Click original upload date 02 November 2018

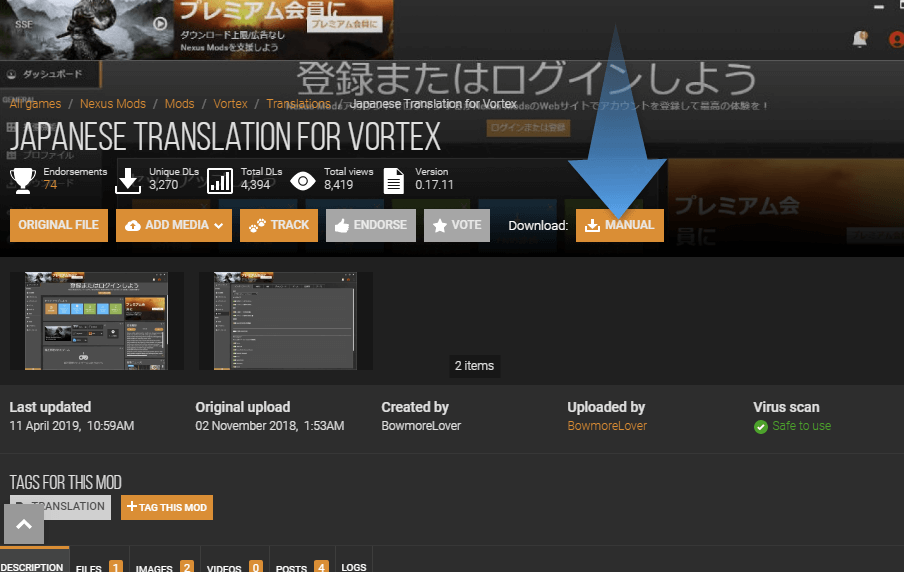(269, 426)
